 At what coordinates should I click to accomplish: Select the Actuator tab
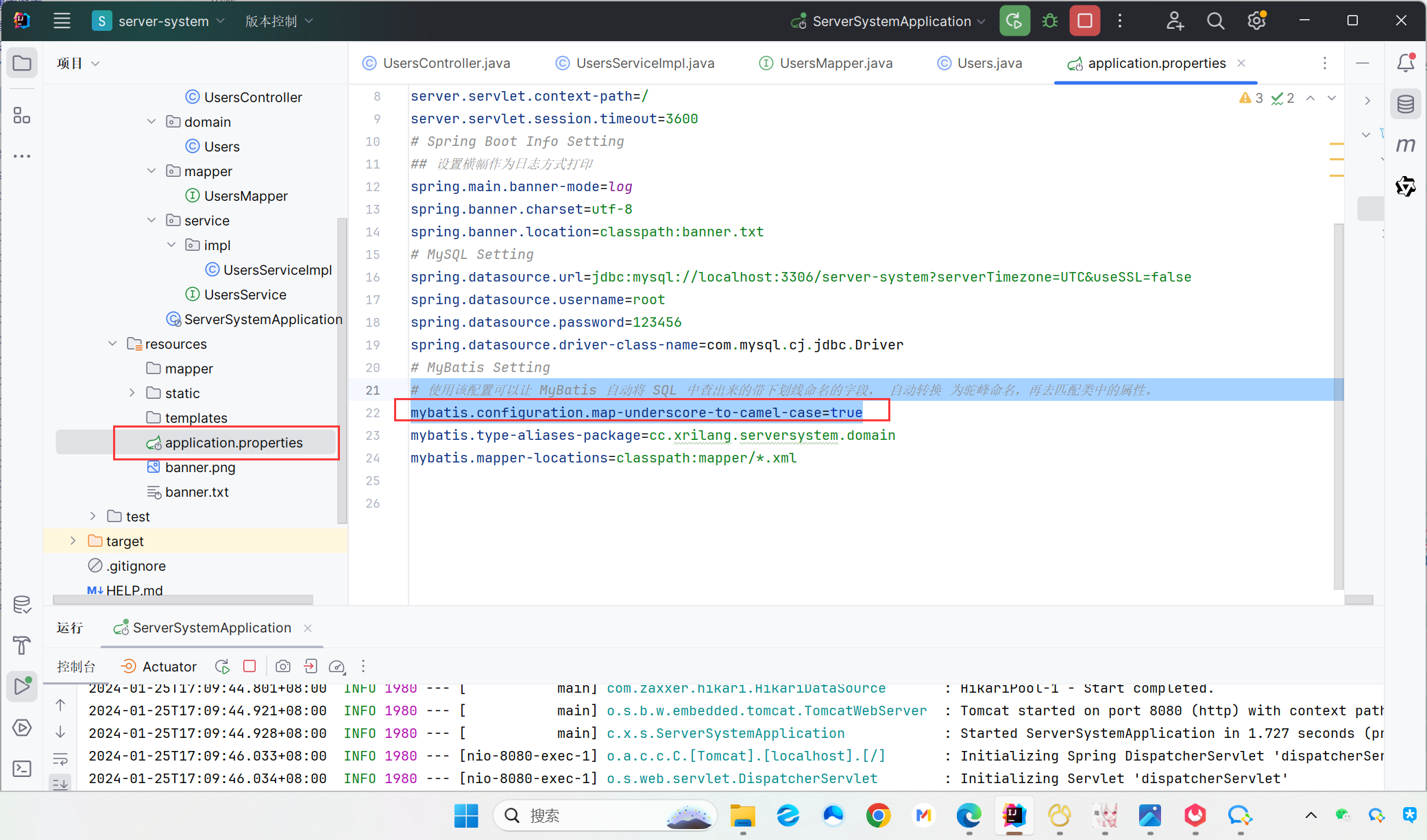click(x=159, y=666)
